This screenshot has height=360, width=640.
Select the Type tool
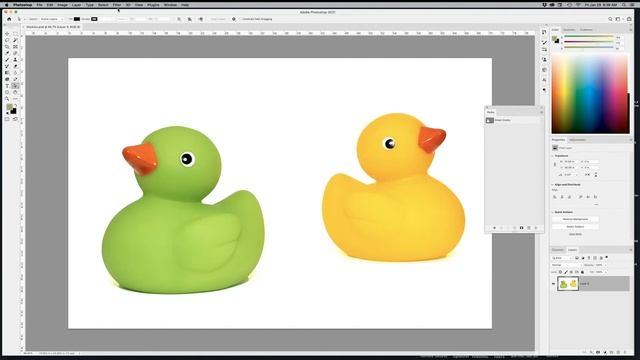(x=7, y=86)
